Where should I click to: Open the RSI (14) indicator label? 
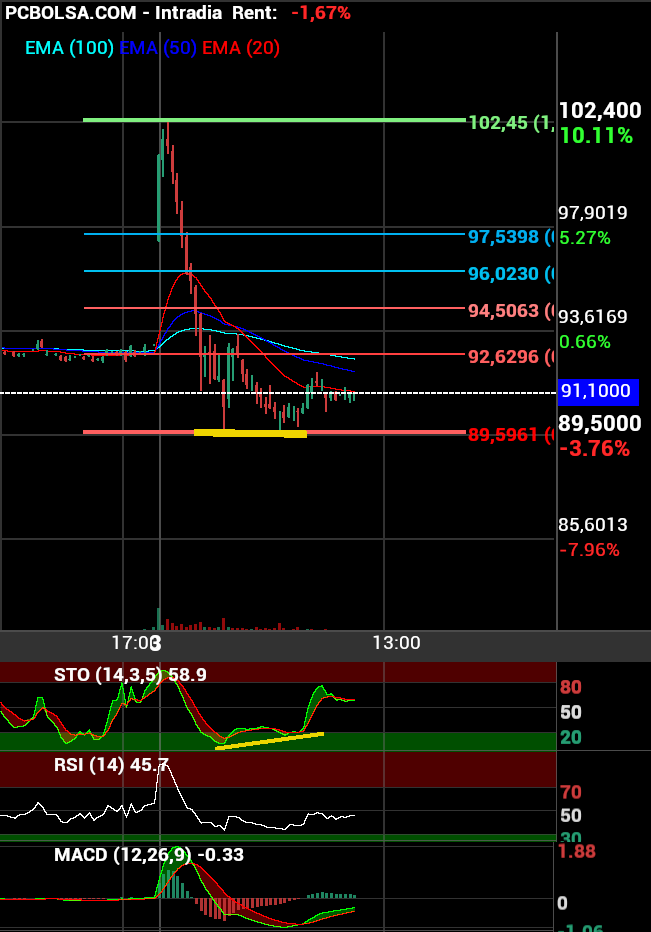[111, 765]
